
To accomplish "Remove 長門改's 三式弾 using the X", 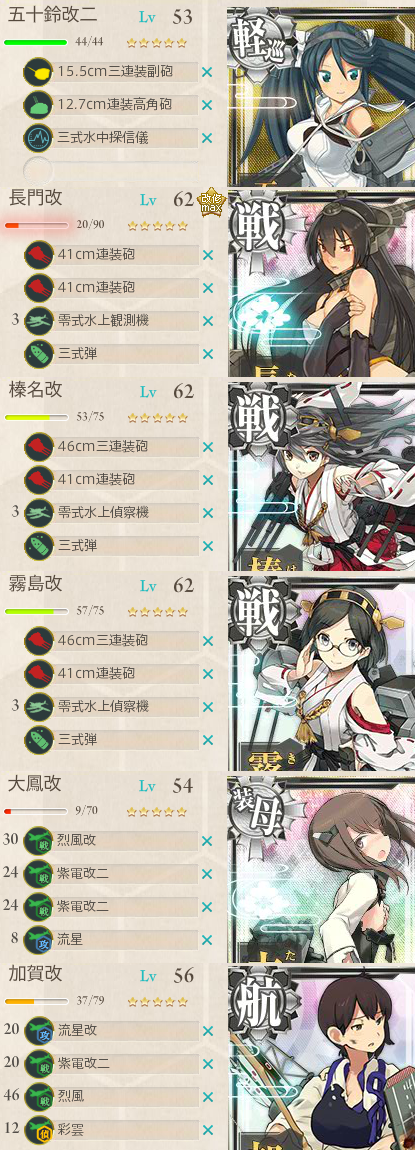I will (207, 354).
